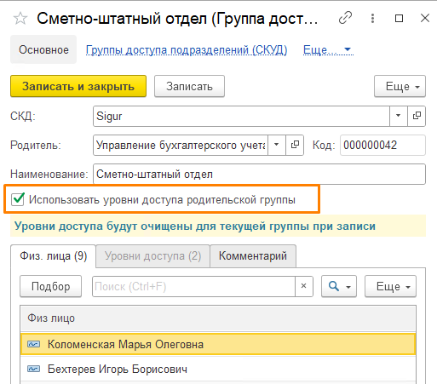The width and height of the screenshot is (437, 384).
Task: Click the Записать button
Action: (189, 86)
